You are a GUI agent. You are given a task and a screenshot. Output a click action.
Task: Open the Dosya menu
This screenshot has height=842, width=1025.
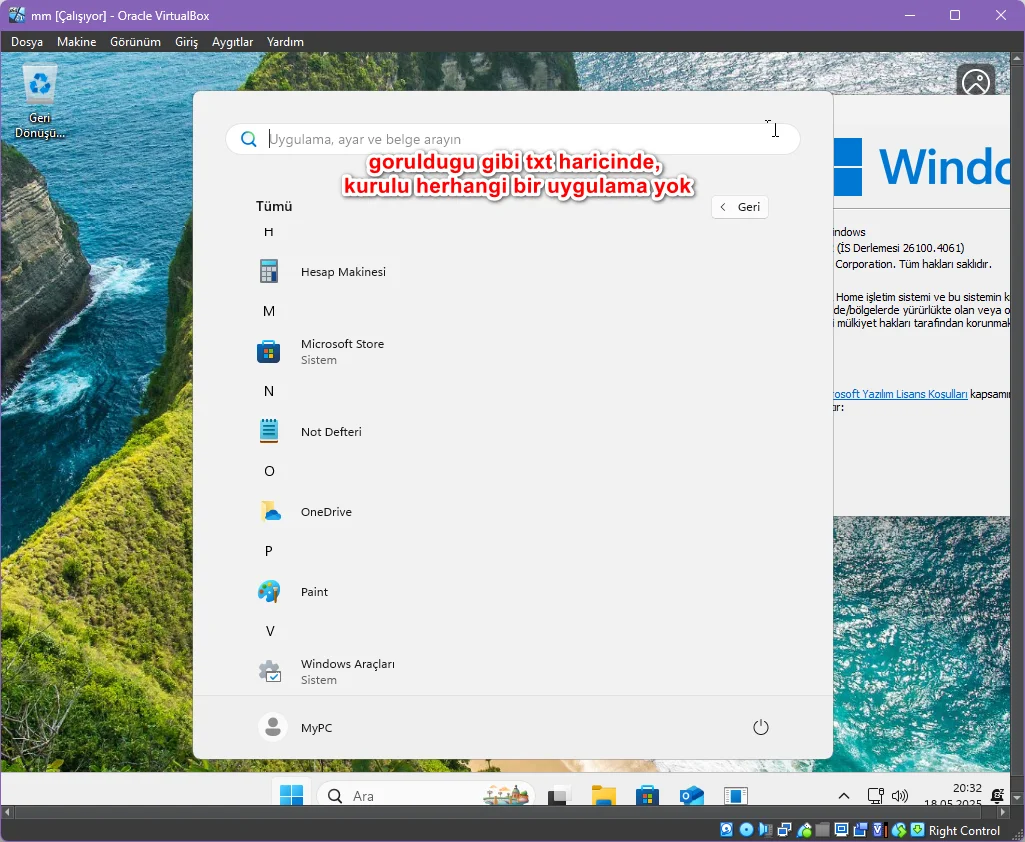27,41
